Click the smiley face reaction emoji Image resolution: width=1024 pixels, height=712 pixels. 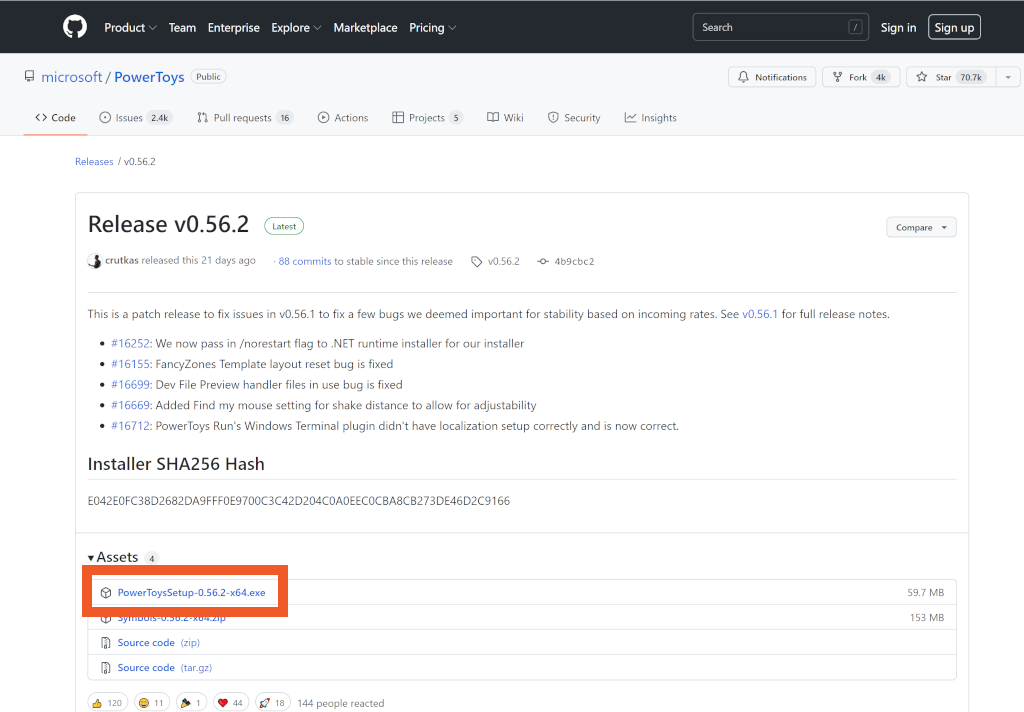tap(143, 703)
